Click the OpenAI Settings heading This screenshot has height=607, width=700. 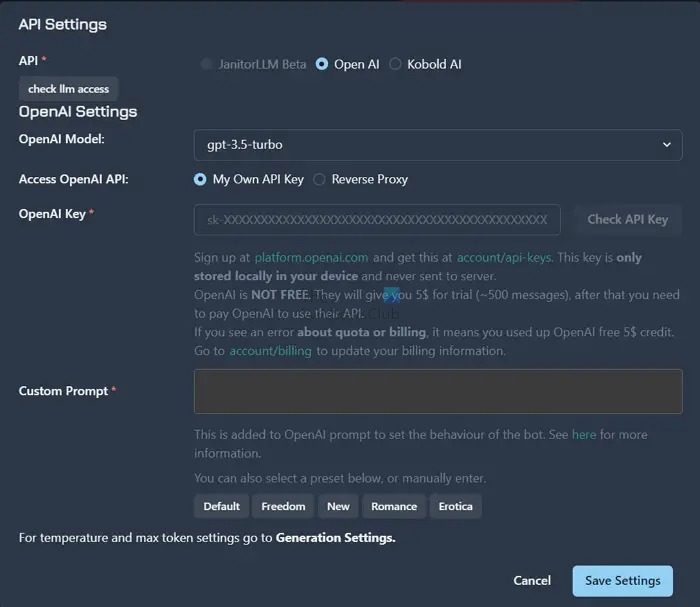click(x=78, y=112)
